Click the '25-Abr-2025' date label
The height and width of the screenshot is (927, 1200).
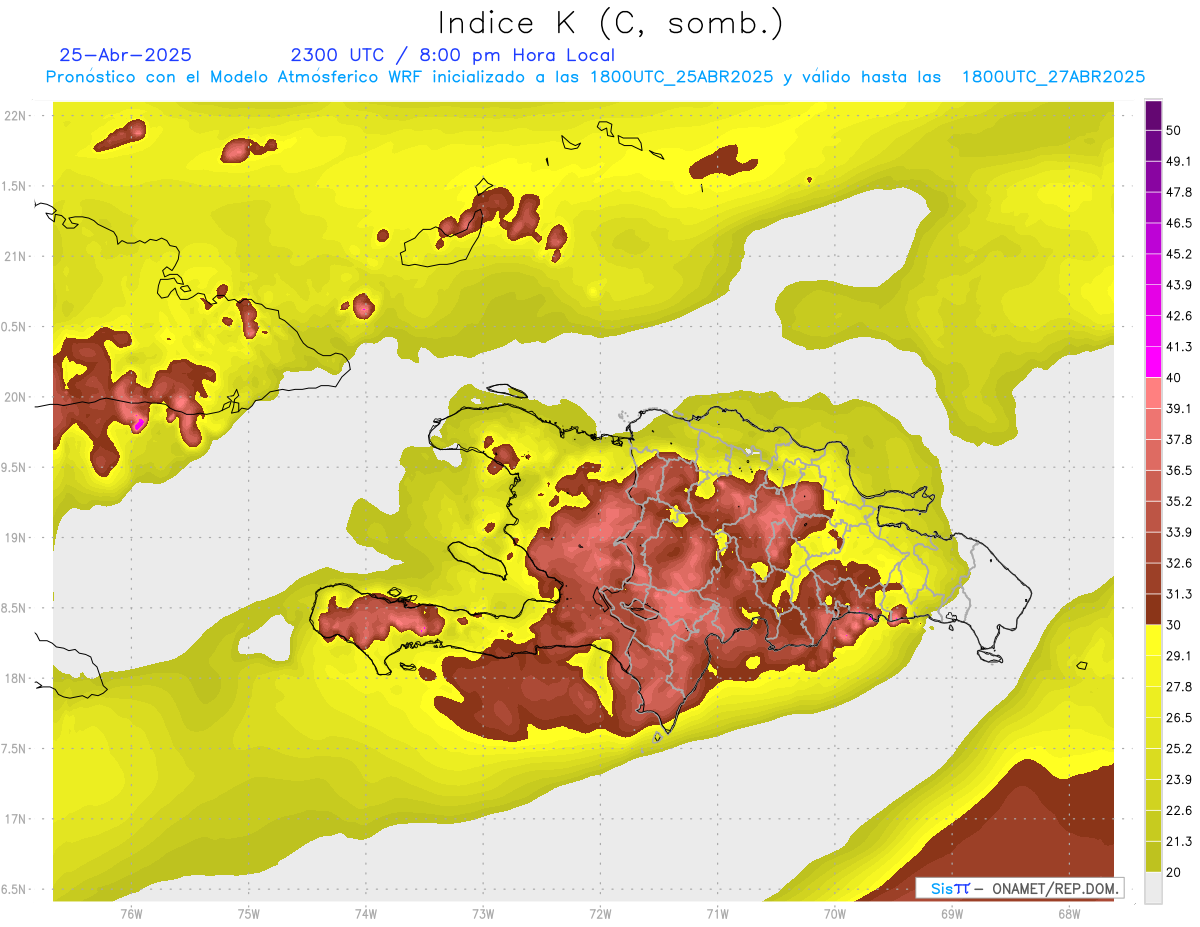125,55
